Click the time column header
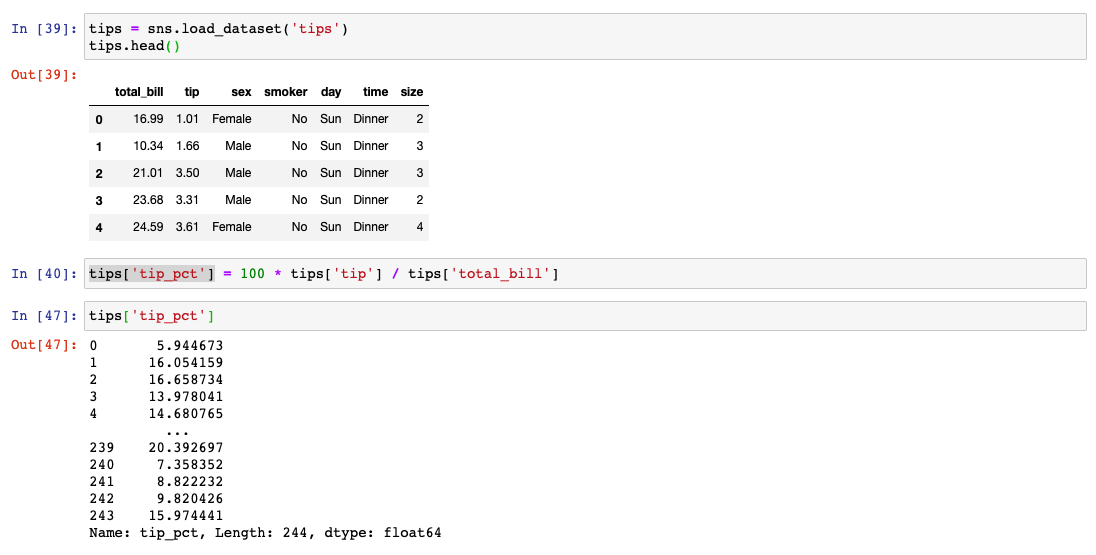The width and height of the screenshot is (1096, 555). pyautogui.click(x=375, y=92)
